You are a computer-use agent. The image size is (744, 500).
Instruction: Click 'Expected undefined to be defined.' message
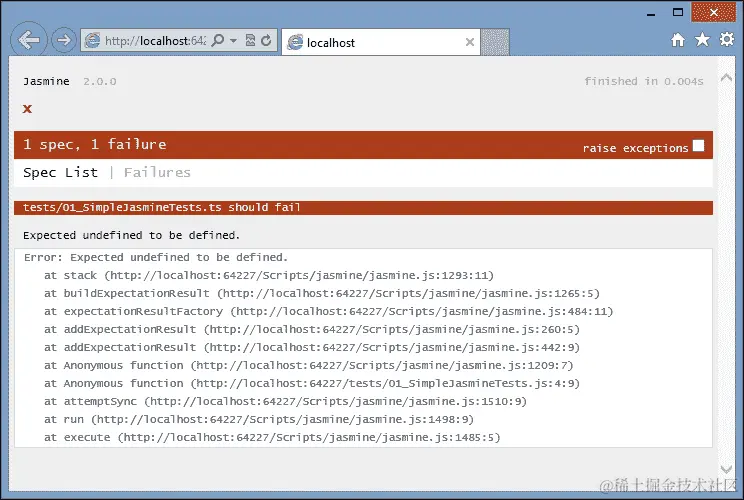coord(131,235)
